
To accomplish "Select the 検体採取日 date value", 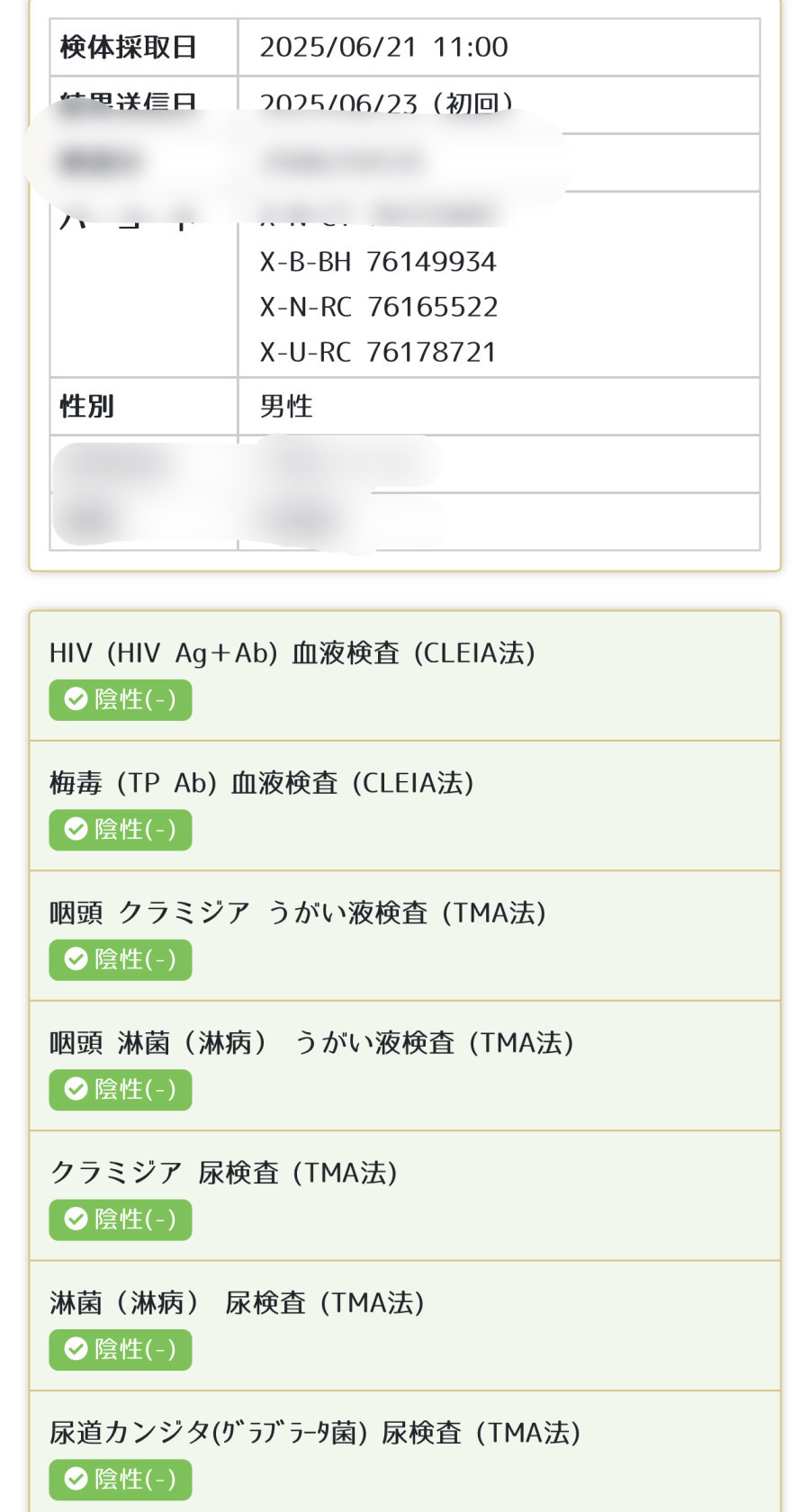I will 384,47.
